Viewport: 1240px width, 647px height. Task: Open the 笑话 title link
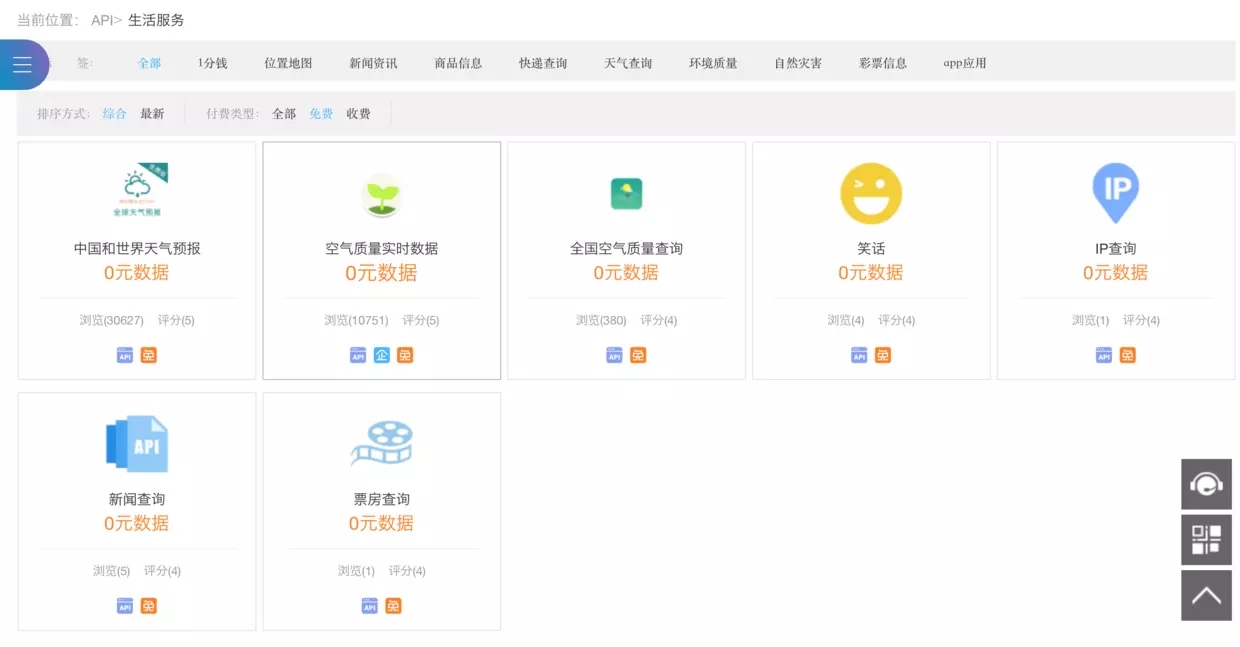point(871,249)
